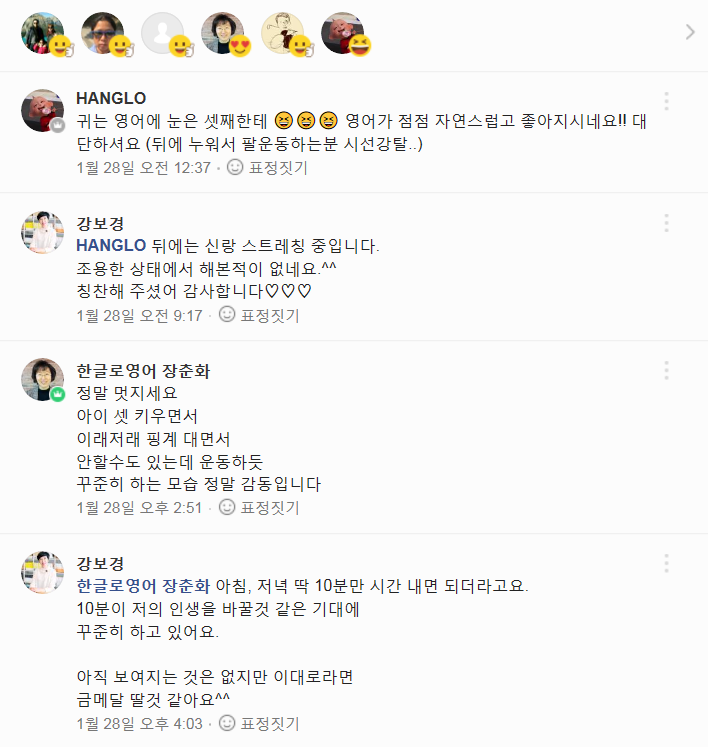Image resolution: width=708 pixels, height=747 pixels.
Task: Open more options for 강보경's first reply
Action: tap(666, 222)
